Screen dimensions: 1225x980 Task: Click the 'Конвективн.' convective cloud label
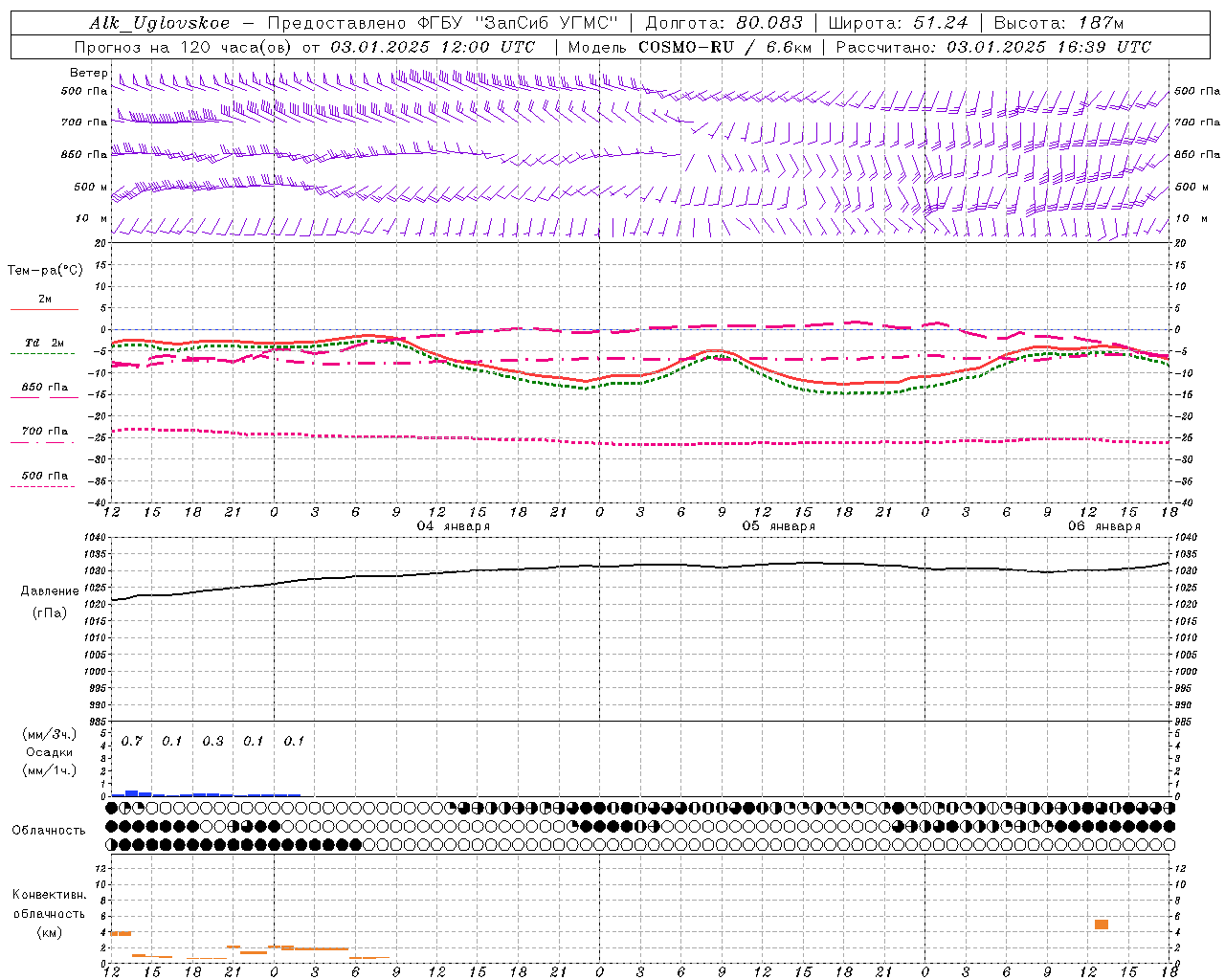[x=50, y=895]
